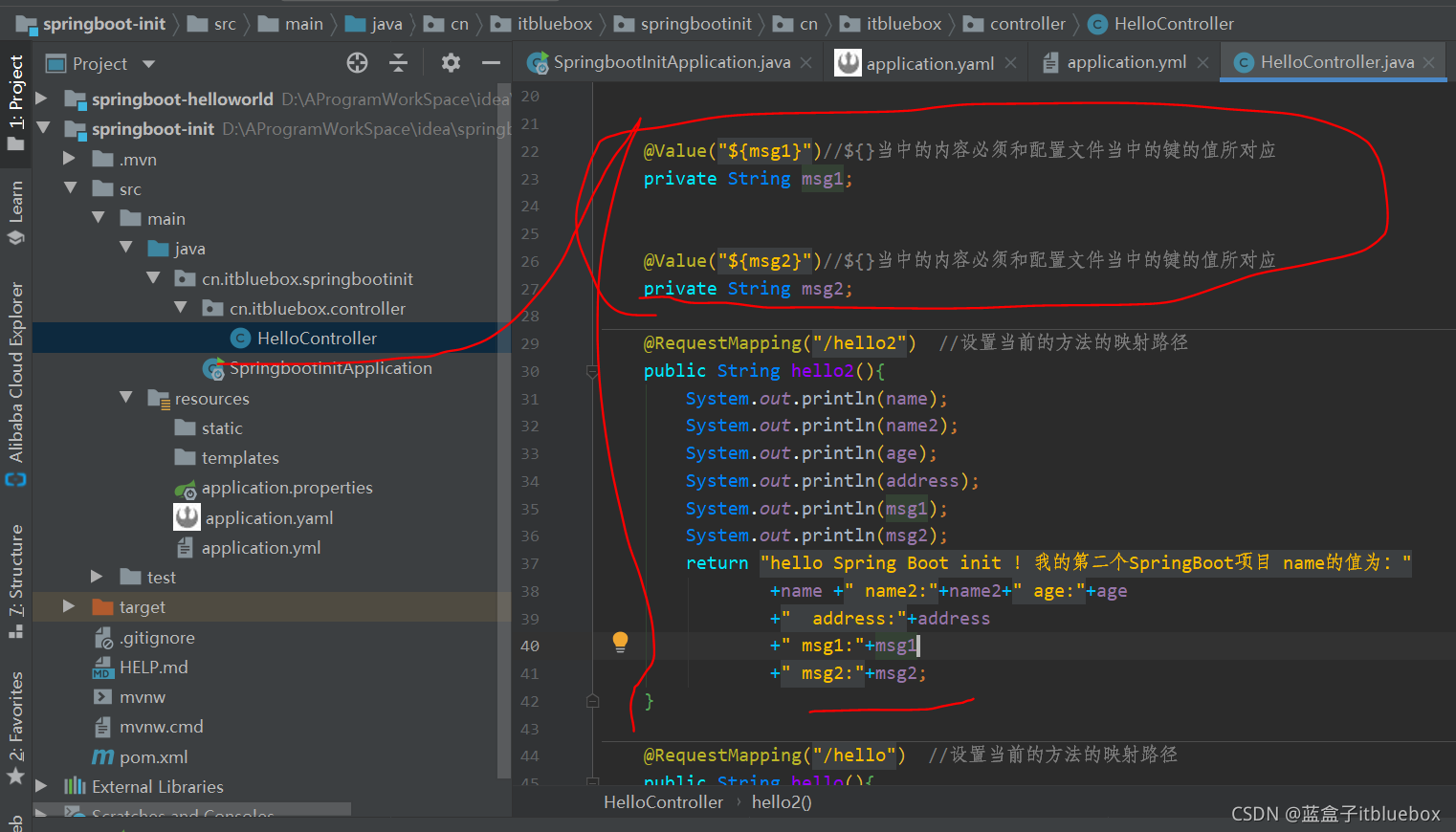Collapse cn.itbluebox.controller package
The height and width of the screenshot is (832, 1456).
coord(181,307)
